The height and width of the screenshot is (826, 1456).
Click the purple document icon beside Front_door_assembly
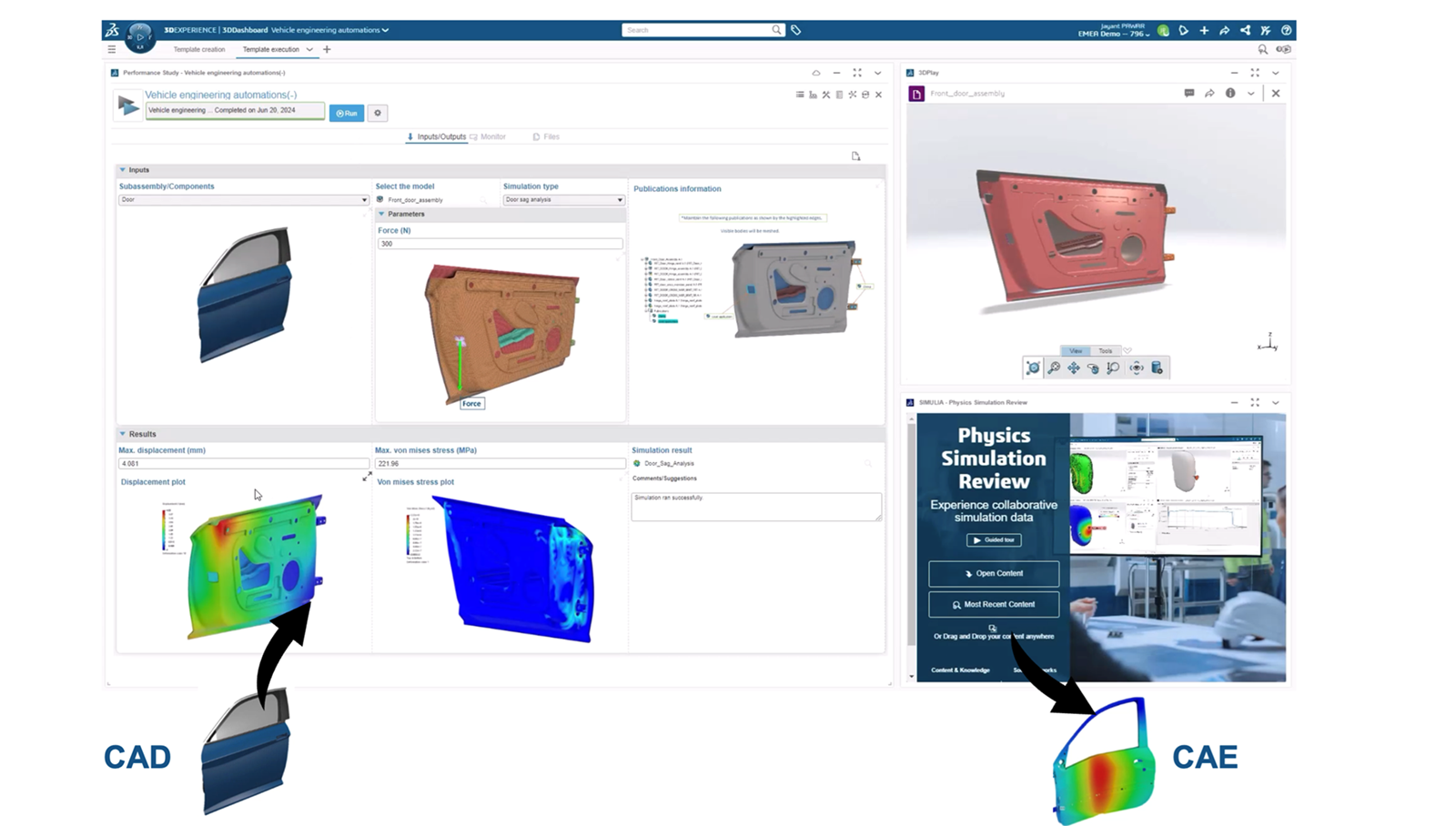[916, 94]
